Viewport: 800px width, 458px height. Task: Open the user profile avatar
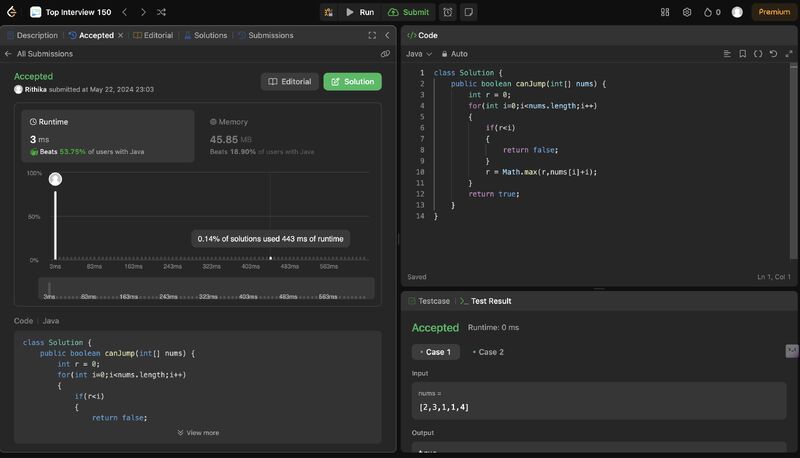coord(737,12)
